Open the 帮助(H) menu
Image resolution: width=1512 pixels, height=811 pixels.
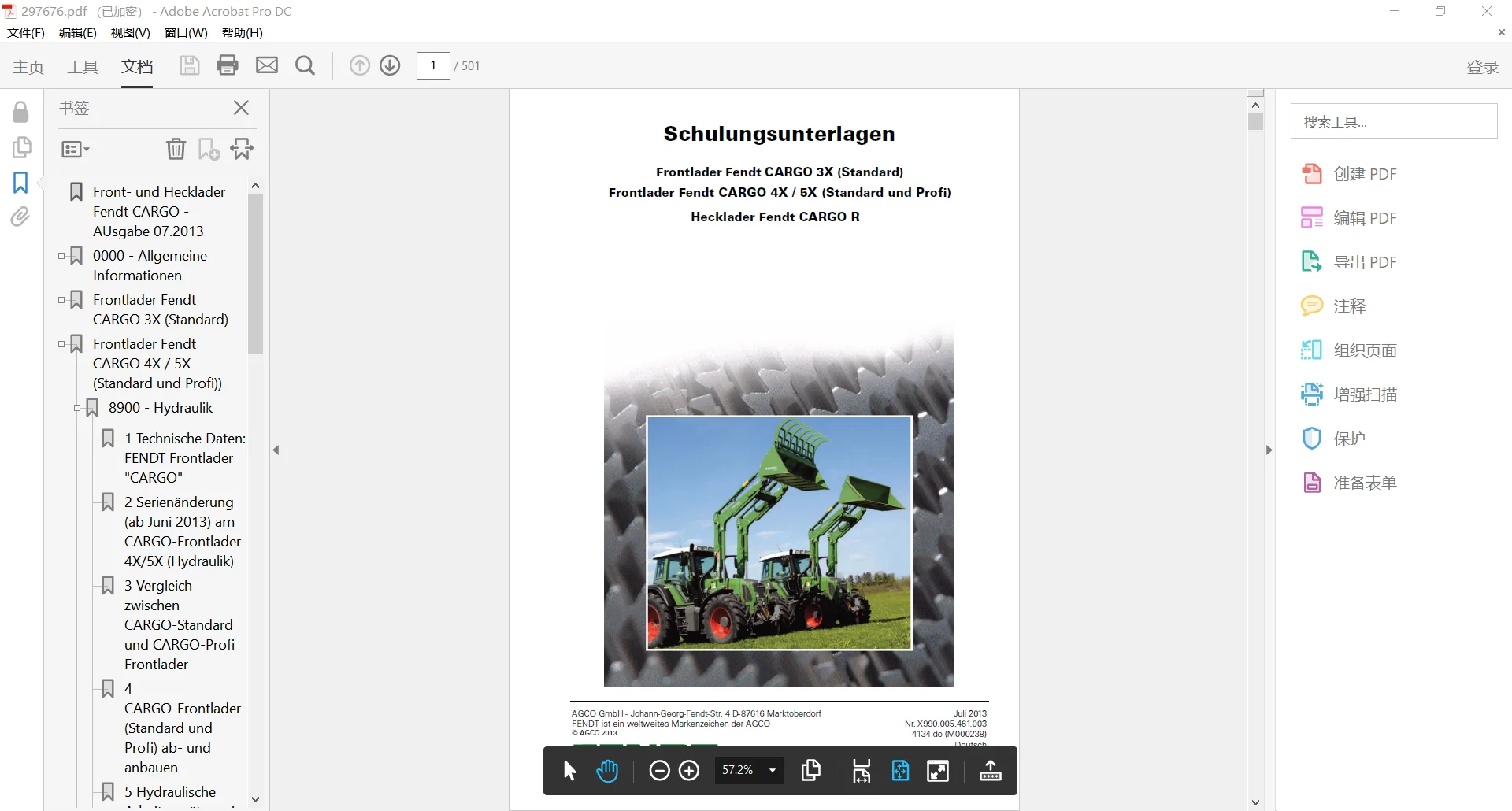243,32
